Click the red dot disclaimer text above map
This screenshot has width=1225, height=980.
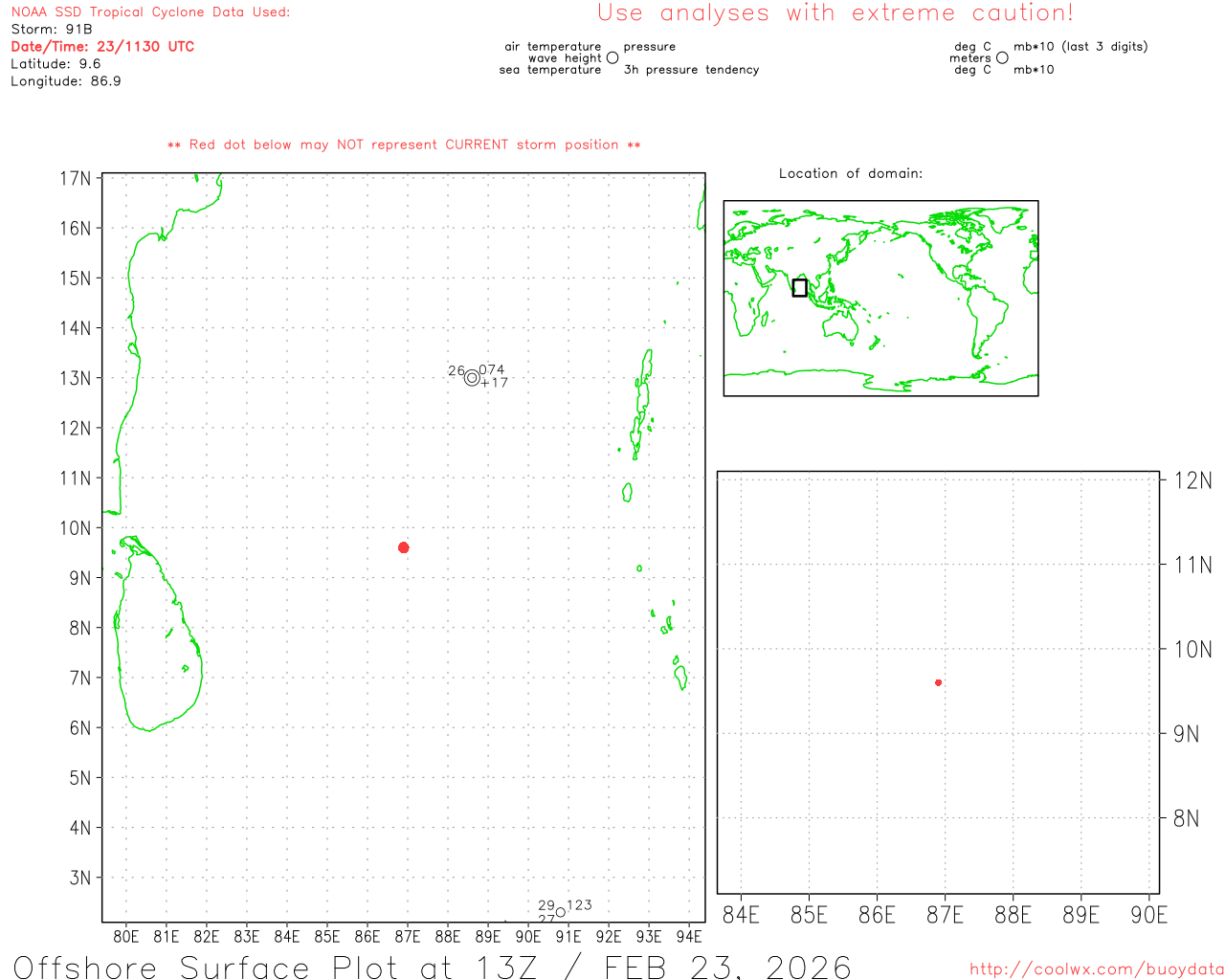404,145
